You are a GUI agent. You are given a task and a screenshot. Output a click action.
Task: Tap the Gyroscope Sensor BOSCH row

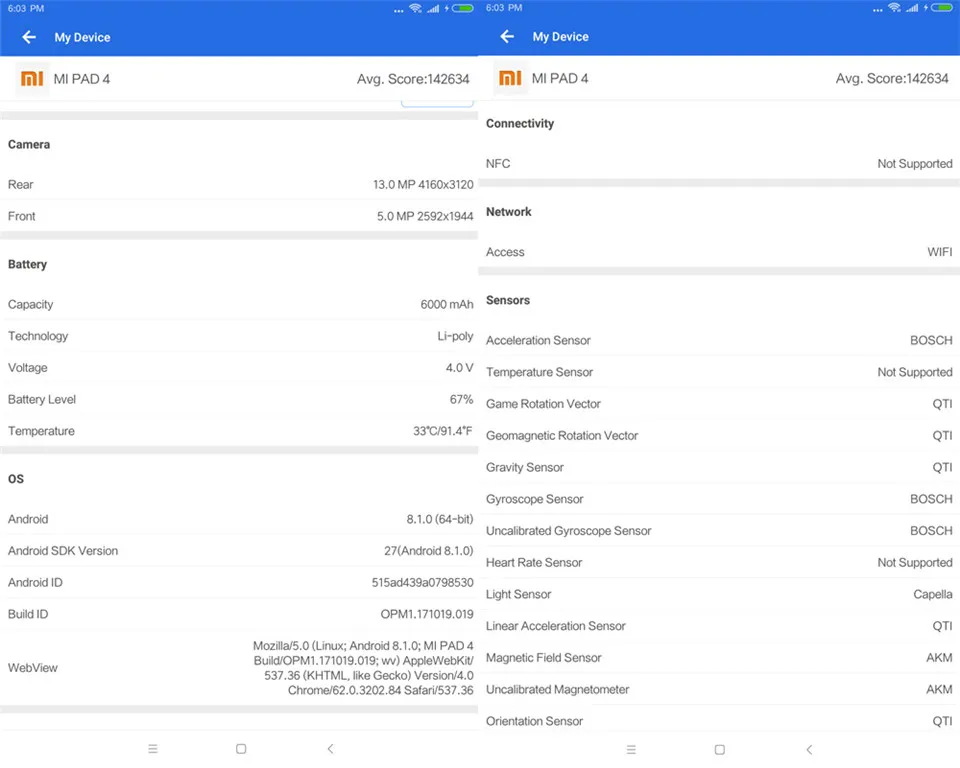click(x=719, y=499)
